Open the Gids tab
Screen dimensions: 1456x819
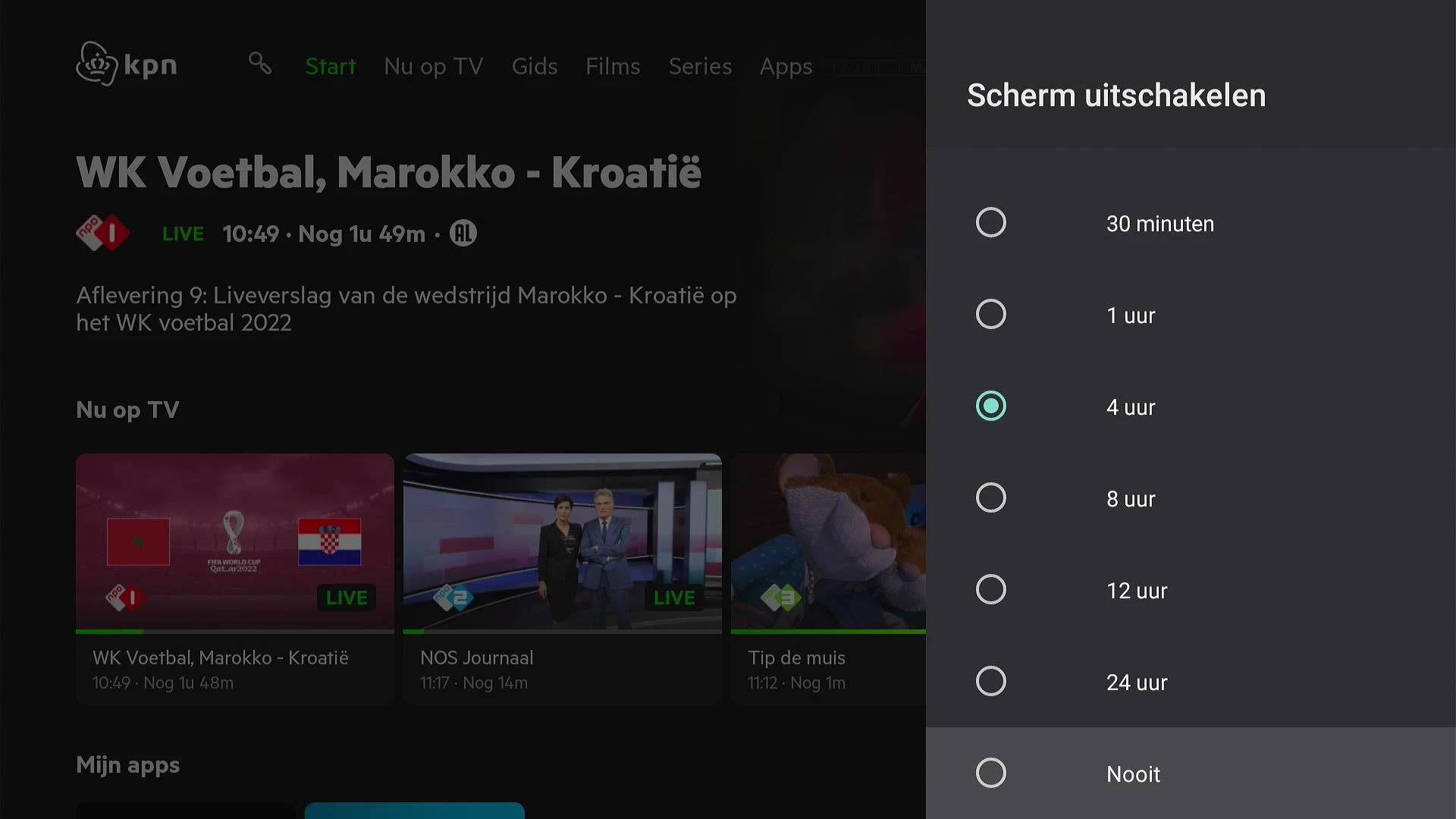(535, 66)
